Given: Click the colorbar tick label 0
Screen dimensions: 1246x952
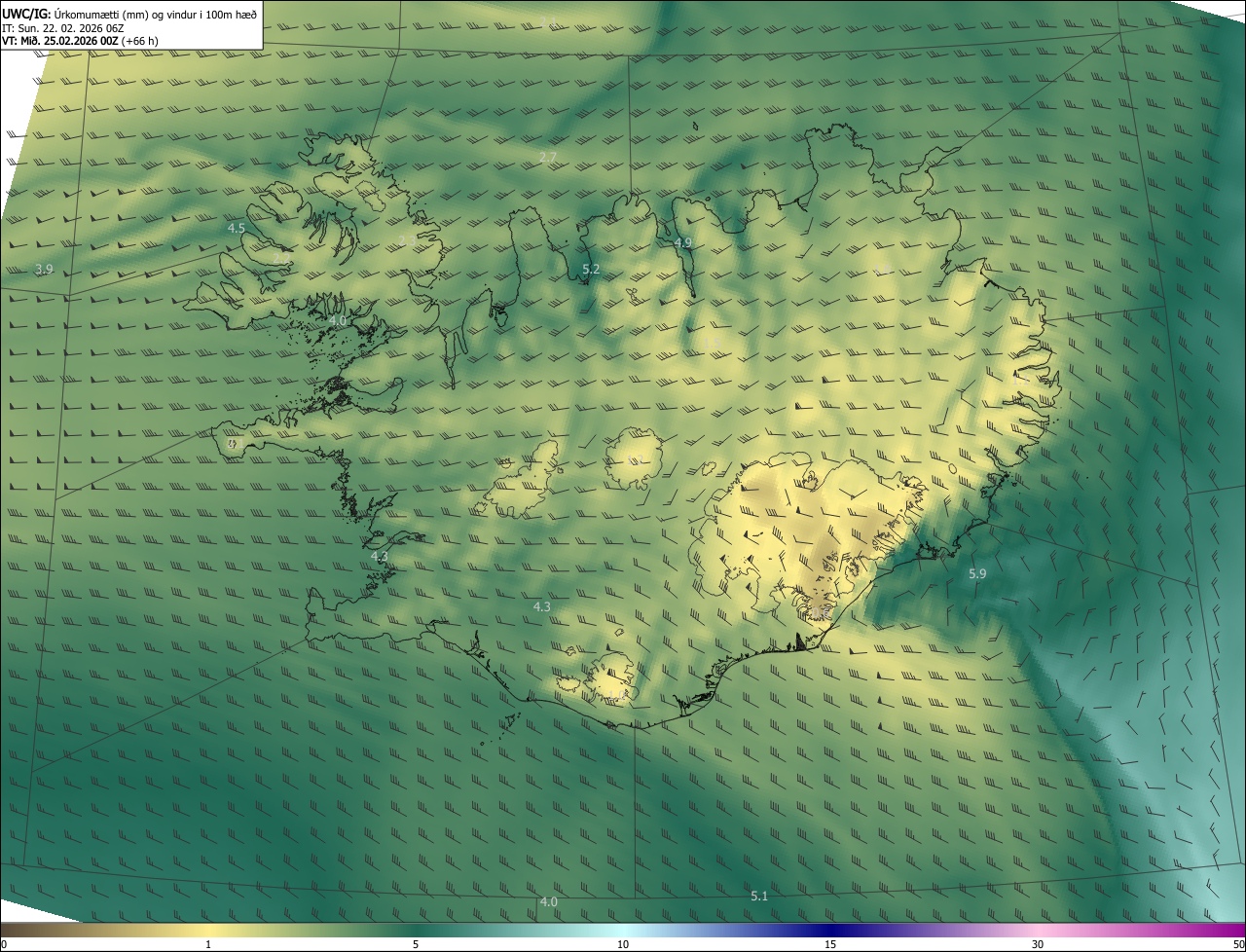Looking at the screenshot, I should click(3, 945).
